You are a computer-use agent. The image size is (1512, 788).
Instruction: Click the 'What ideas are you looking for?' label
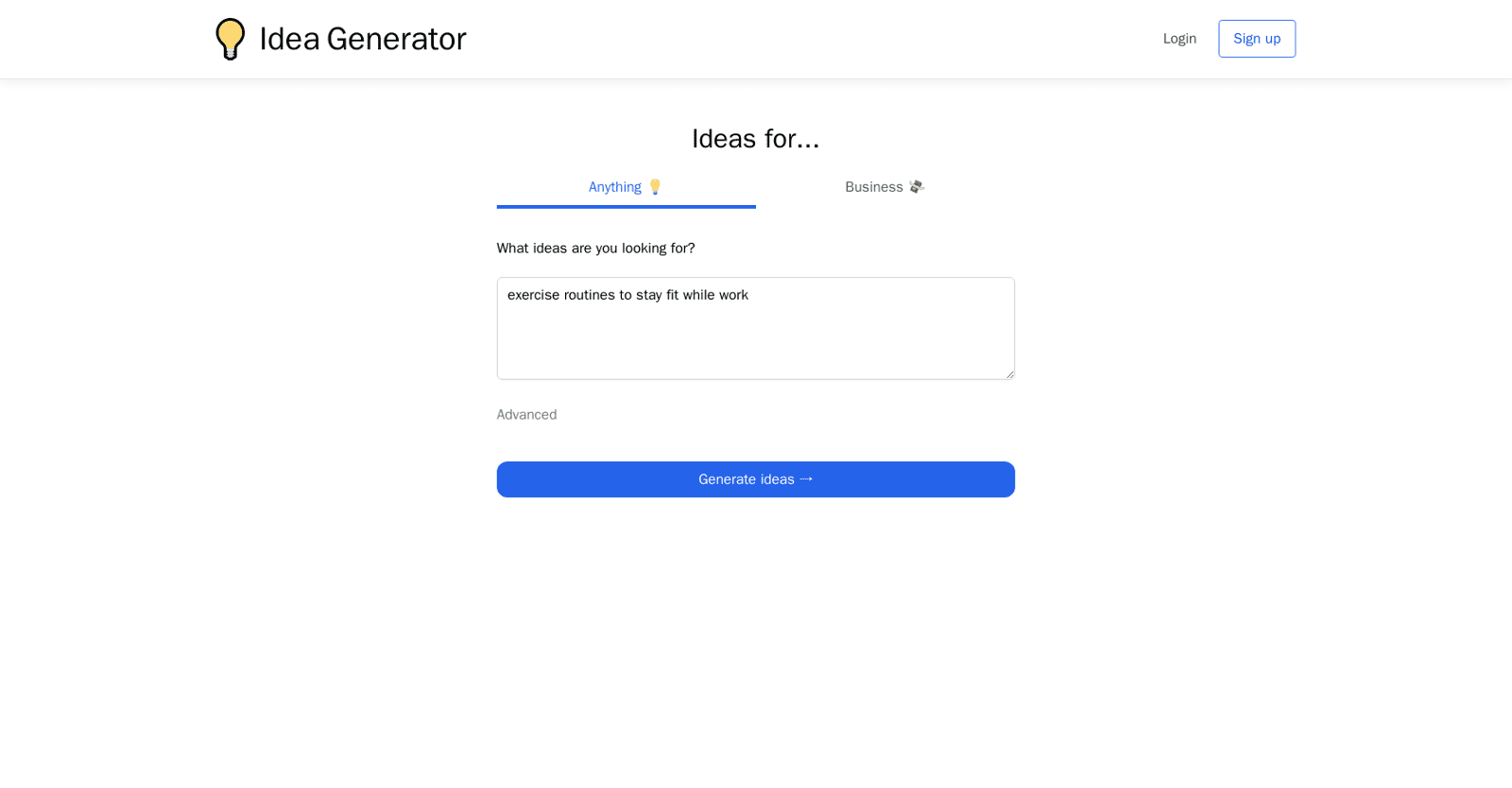(595, 248)
